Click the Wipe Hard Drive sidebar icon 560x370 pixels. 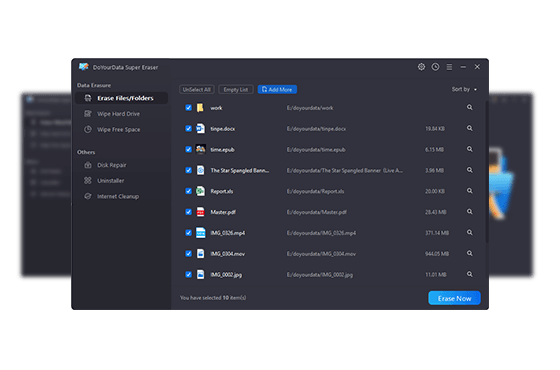pyautogui.click(x=88, y=114)
